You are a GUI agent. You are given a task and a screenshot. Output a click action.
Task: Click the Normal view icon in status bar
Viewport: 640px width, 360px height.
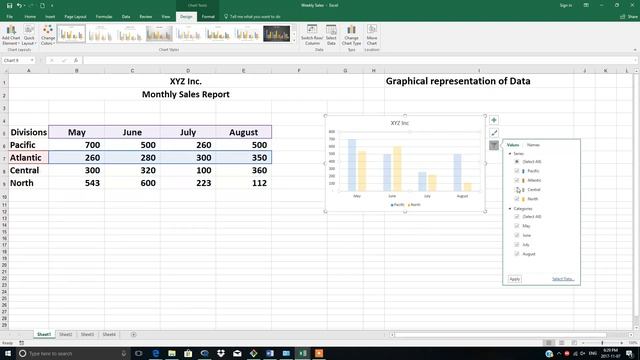[x=549, y=343]
